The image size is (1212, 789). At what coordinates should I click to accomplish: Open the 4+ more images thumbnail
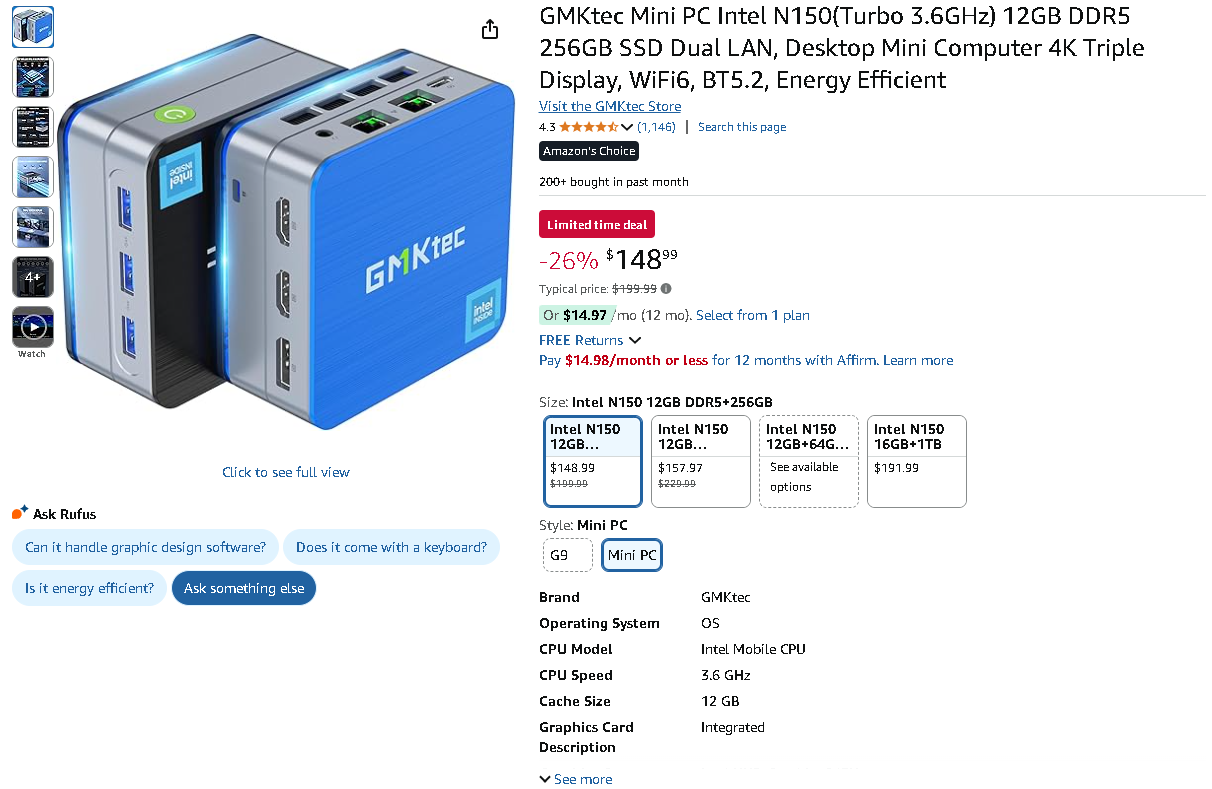(x=33, y=277)
